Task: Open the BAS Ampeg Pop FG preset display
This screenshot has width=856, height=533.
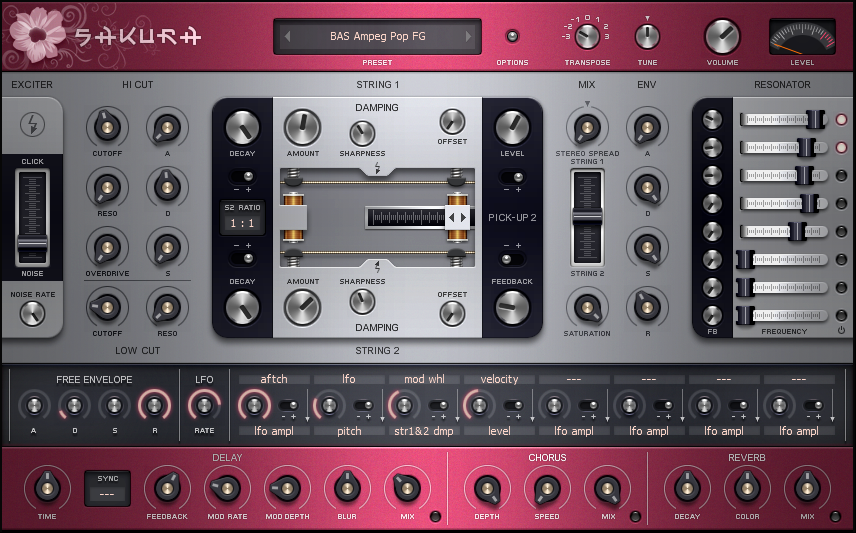Action: (x=377, y=36)
